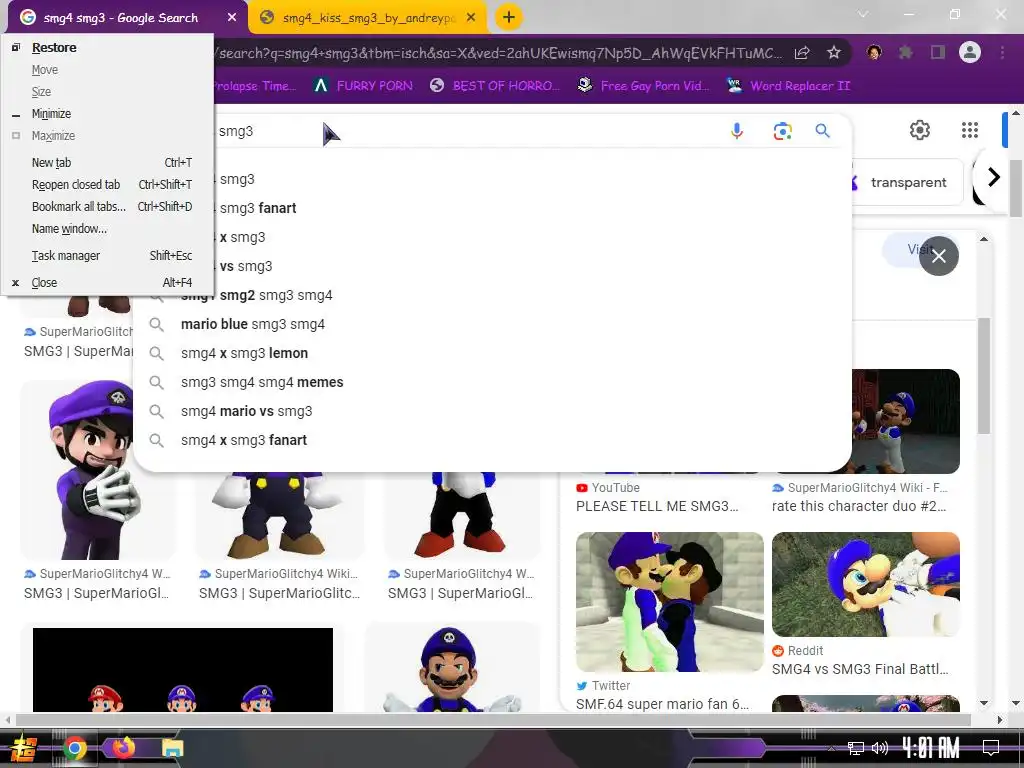Open network status tray icon
This screenshot has height=768, width=1024.
(x=856, y=748)
